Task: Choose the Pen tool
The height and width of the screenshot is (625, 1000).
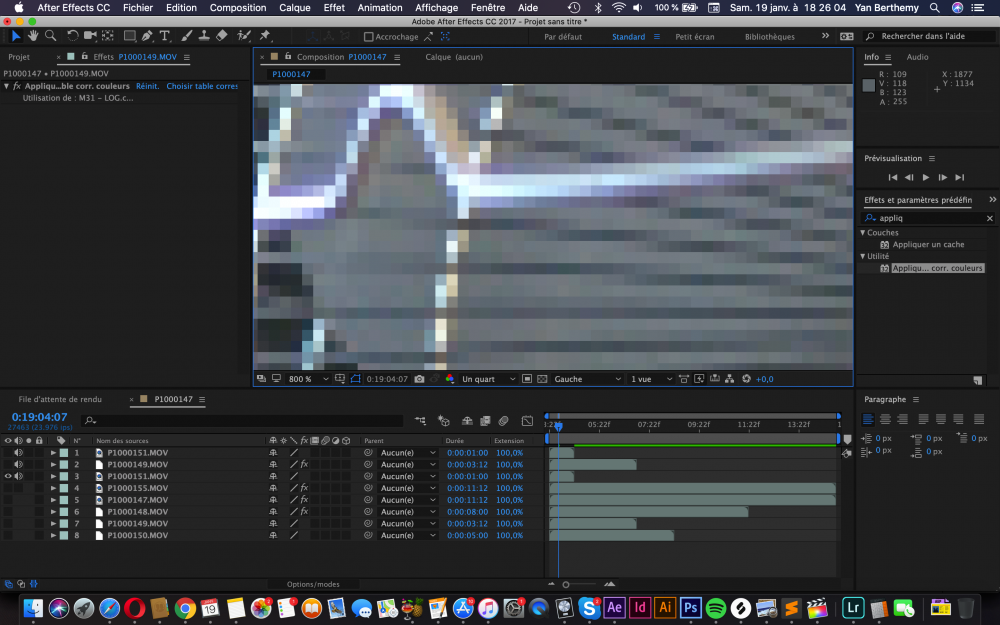Action: [x=147, y=36]
